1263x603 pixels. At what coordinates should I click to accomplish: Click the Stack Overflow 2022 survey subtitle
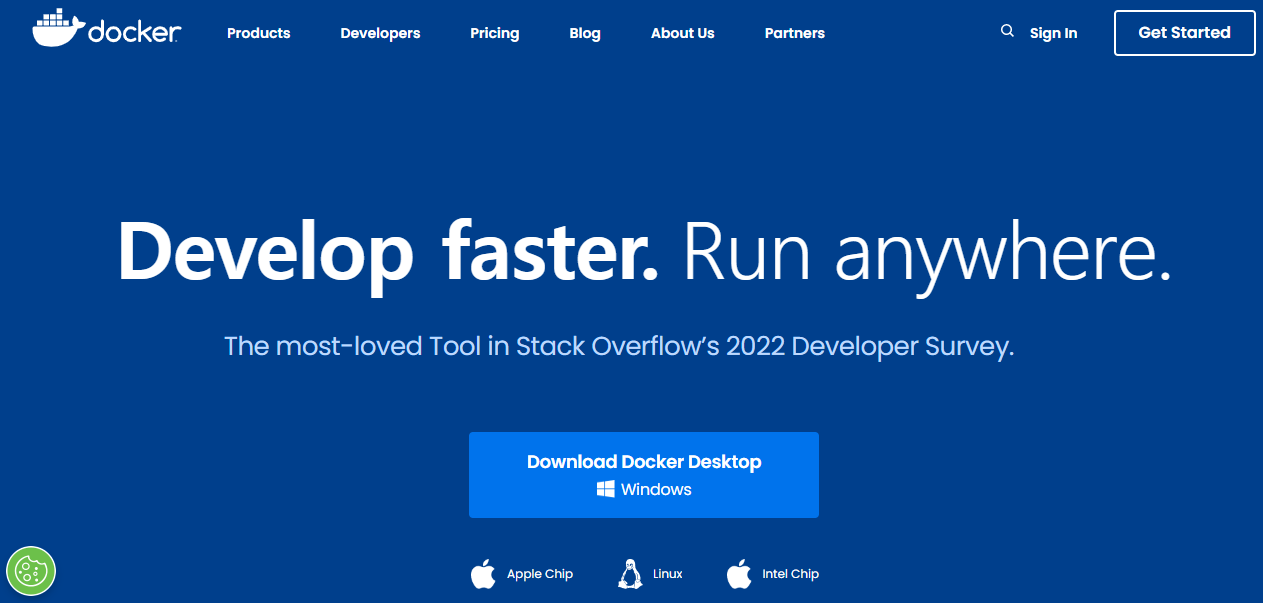pyautogui.click(x=619, y=345)
